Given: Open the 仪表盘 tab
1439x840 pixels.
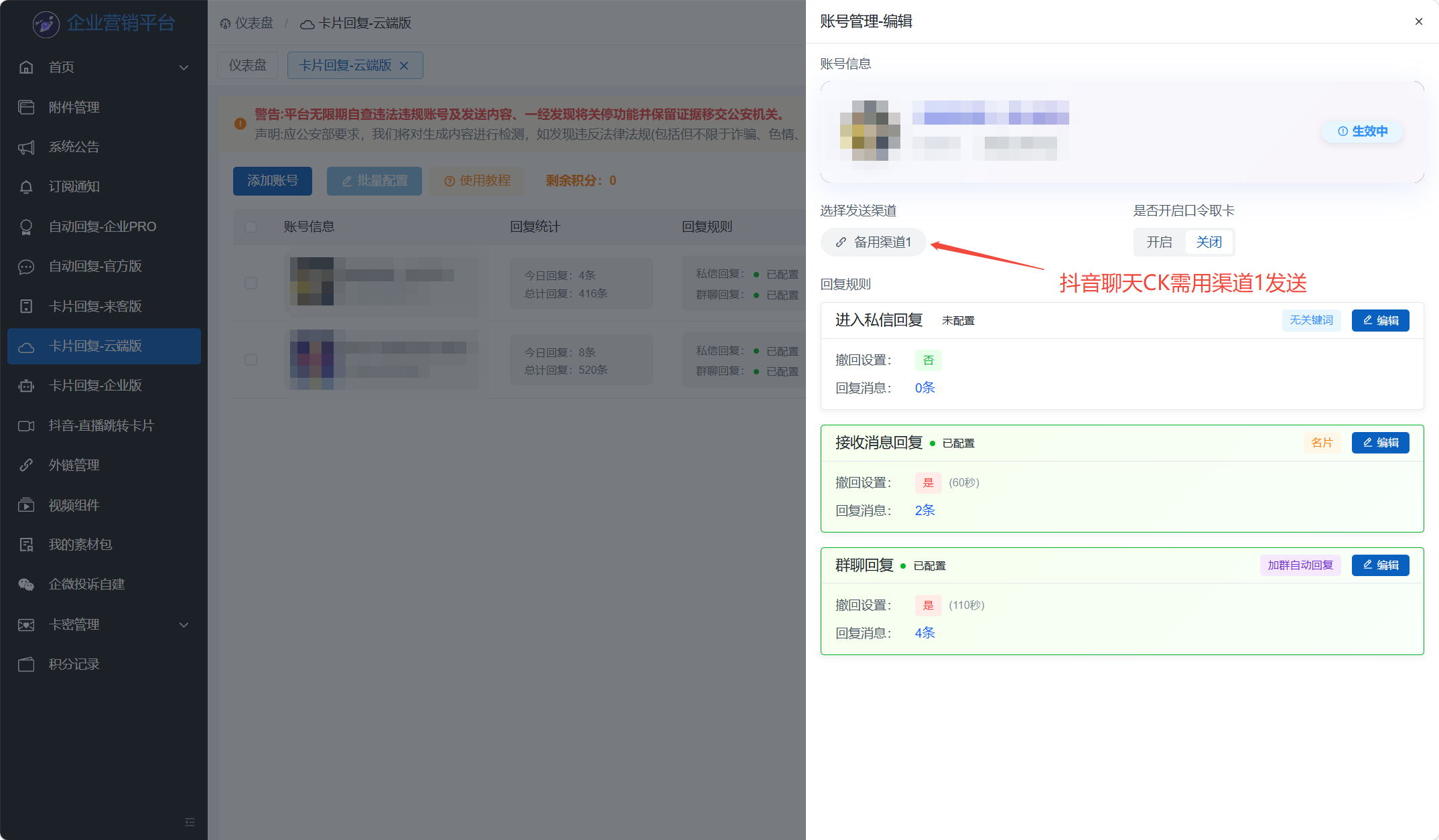Looking at the screenshot, I should [x=247, y=65].
